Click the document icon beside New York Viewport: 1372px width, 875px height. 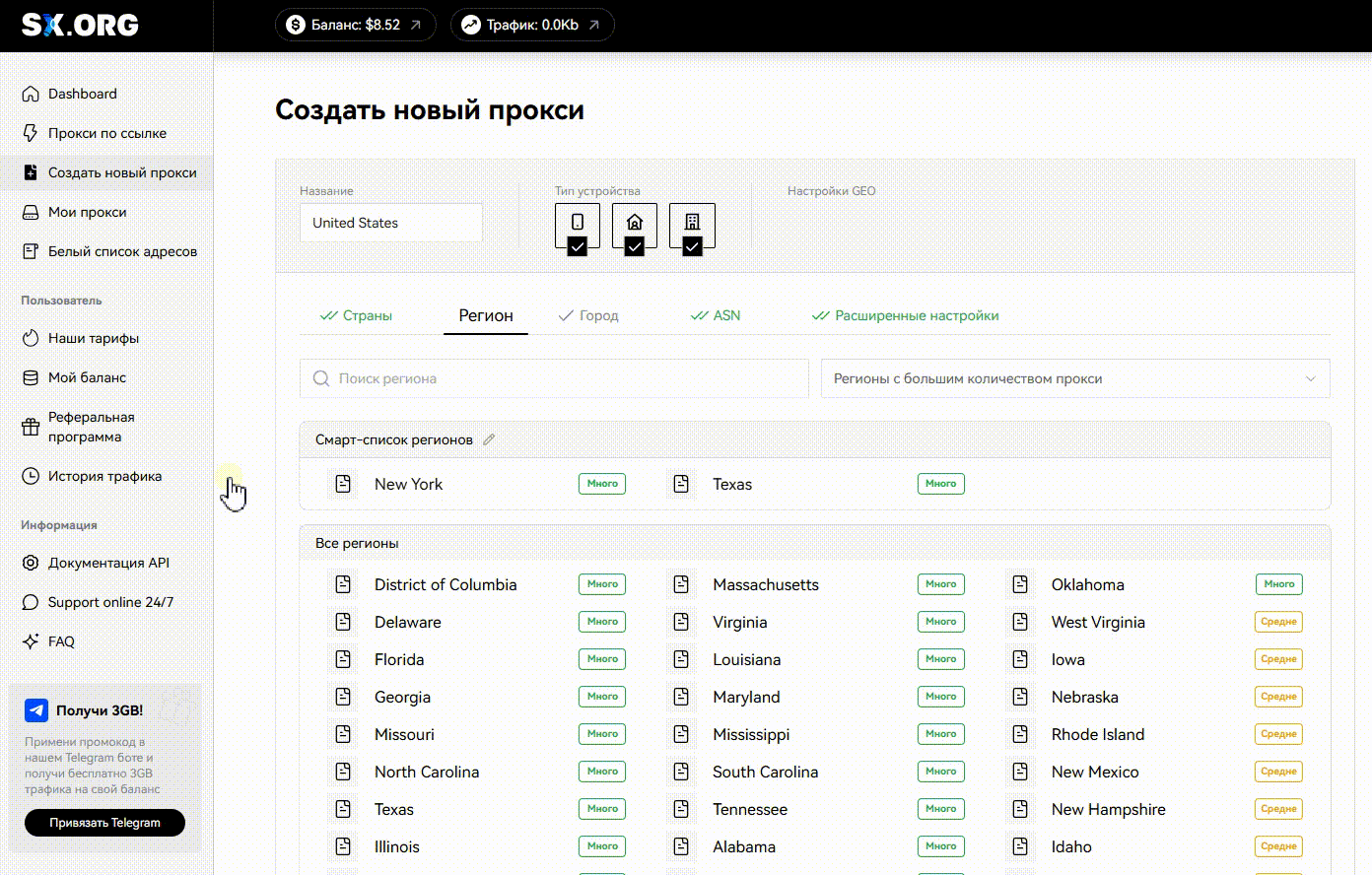[x=343, y=484]
